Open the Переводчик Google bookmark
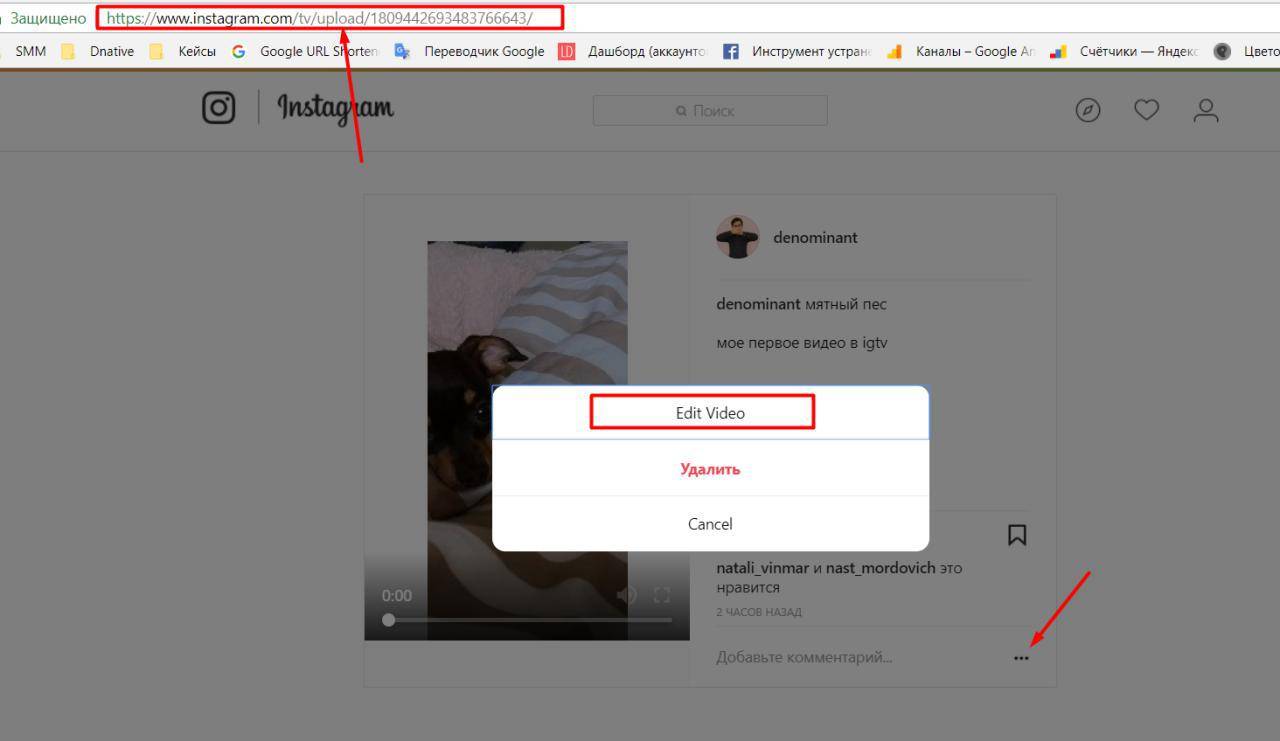This screenshot has width=1280, height=741. pyautogui.click(x=484, y=52)
